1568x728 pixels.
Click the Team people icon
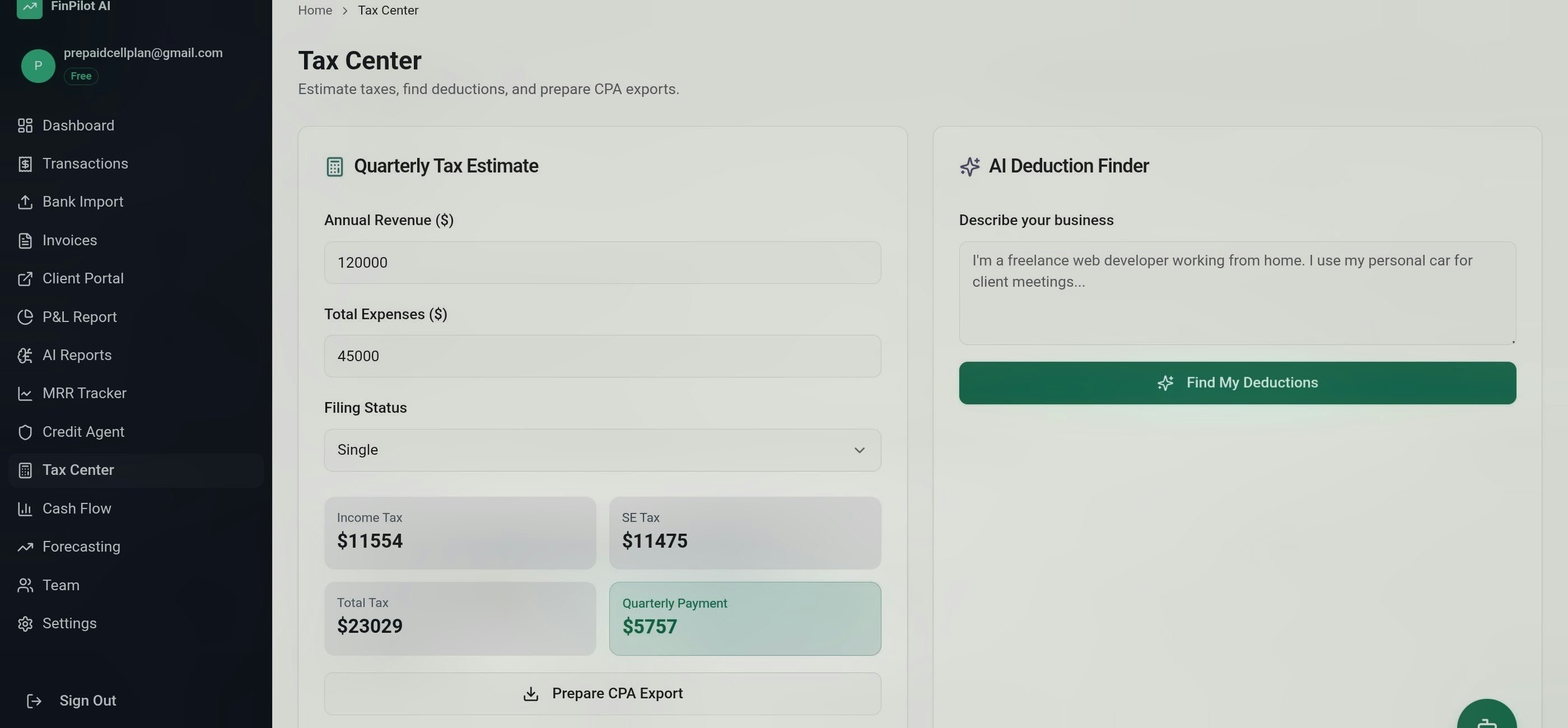(25, 586)
